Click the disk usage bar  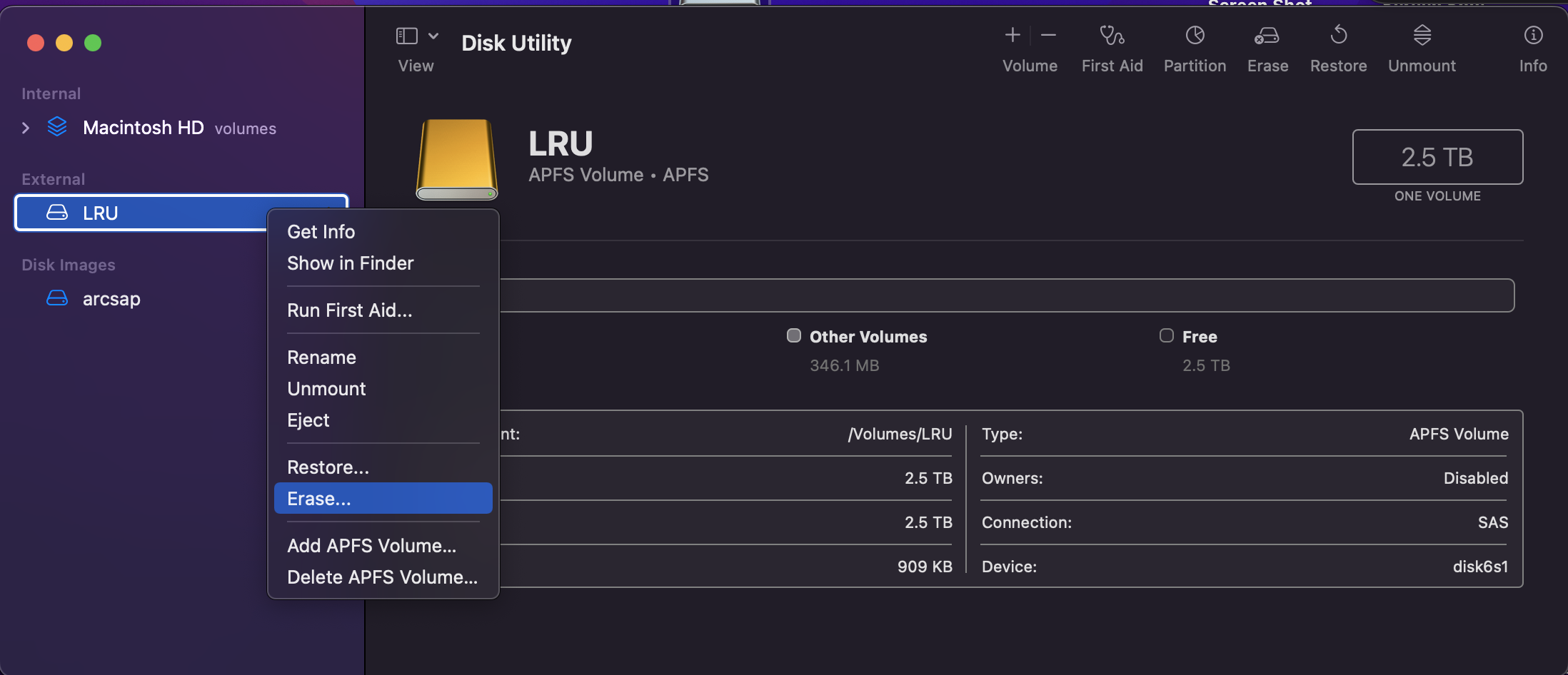(x=1007, y=295)
